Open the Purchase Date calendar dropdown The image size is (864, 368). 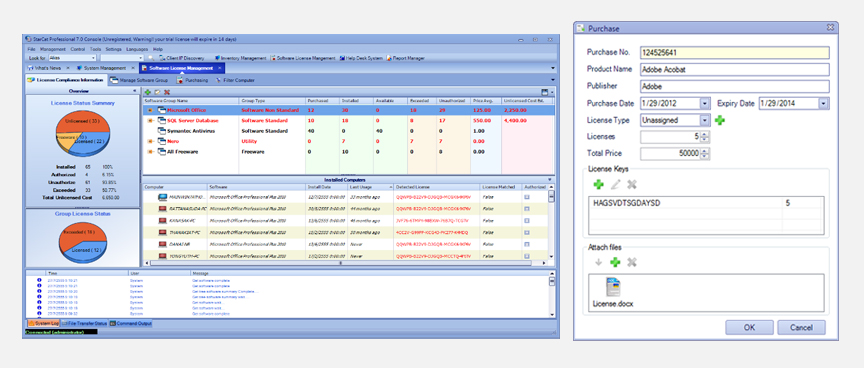tap(705, 103)
